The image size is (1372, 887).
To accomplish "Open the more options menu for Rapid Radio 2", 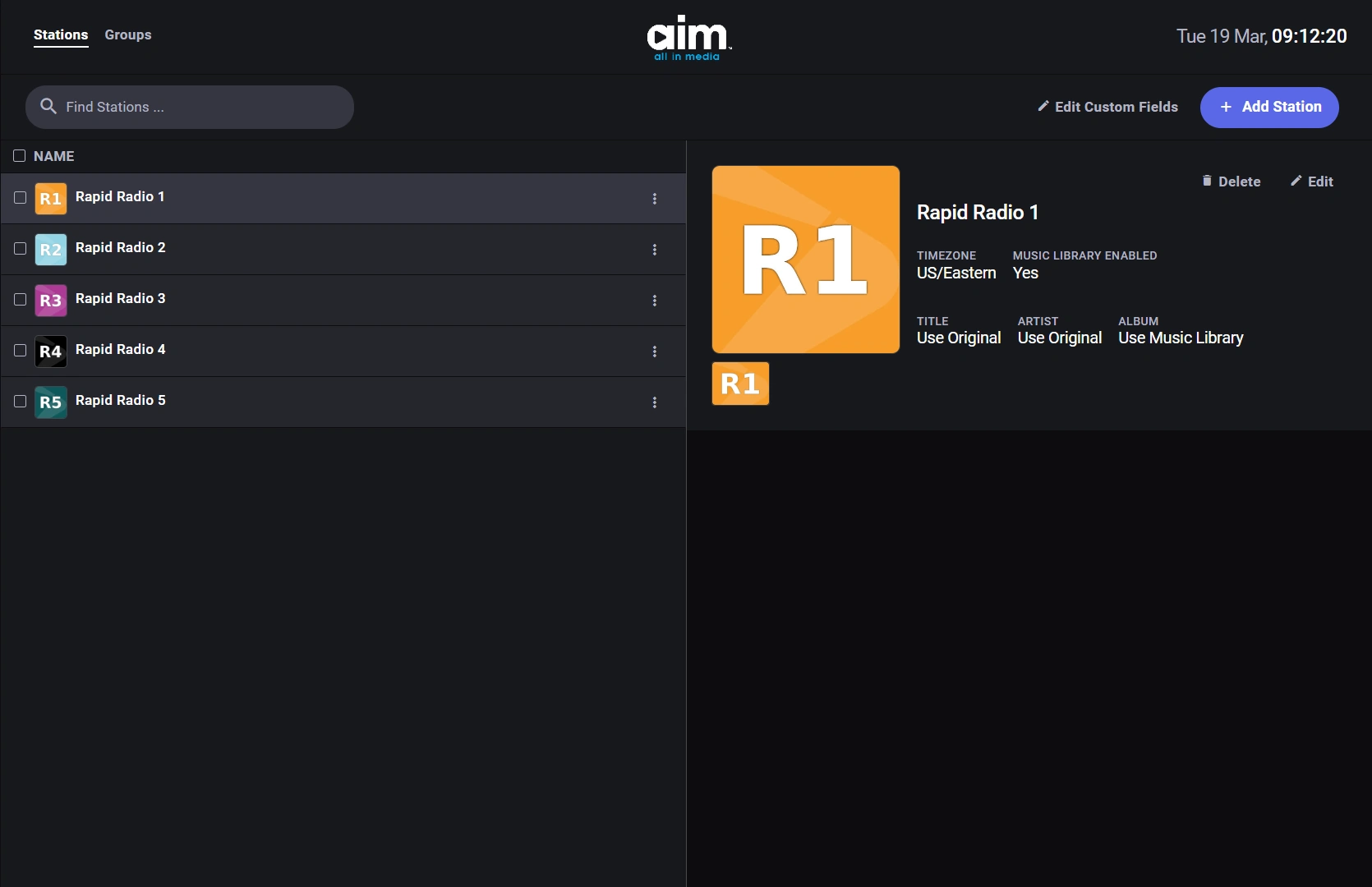I will (655, 249).
